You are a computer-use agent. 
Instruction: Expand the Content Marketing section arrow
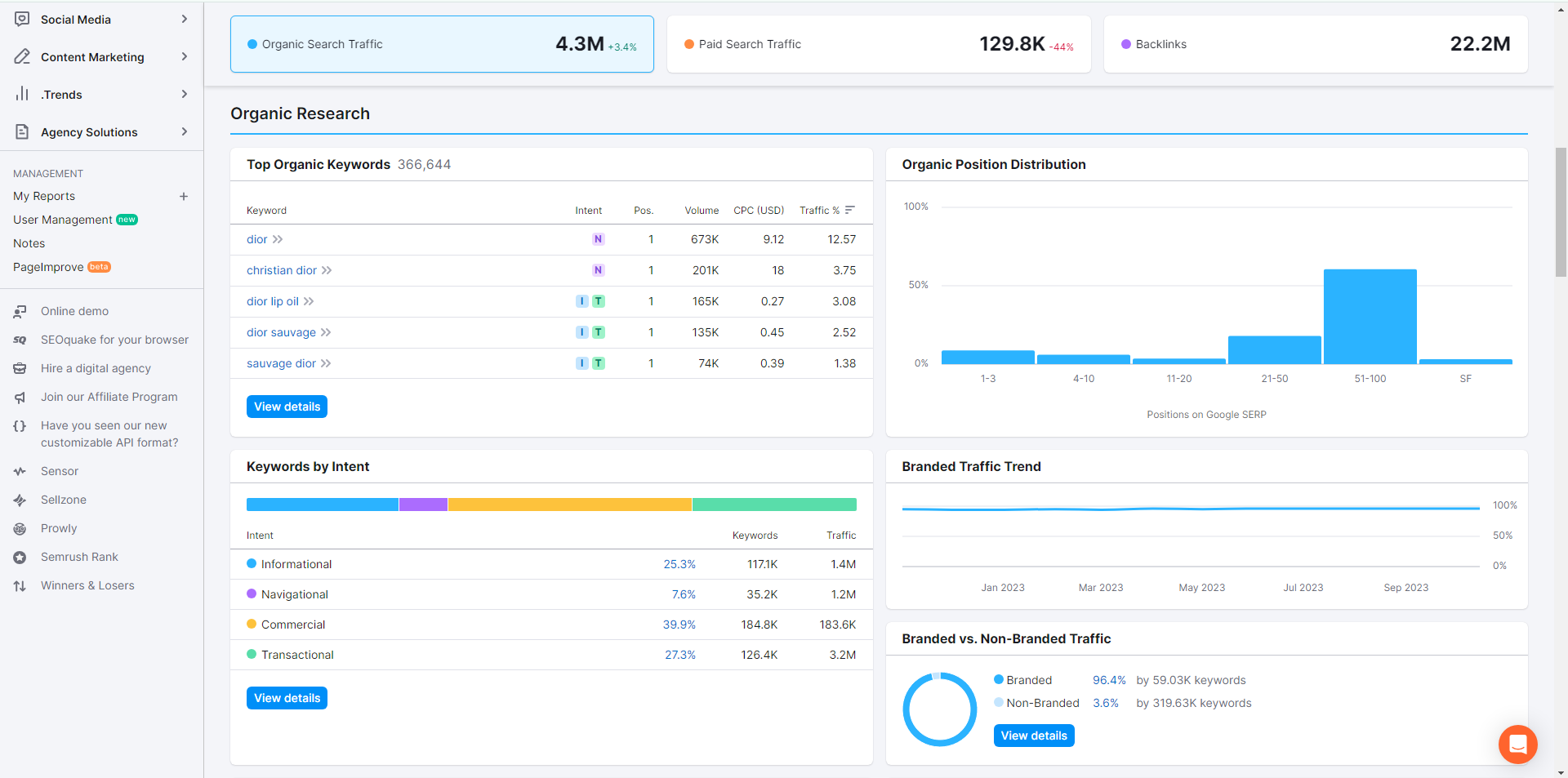click(185, 57)
